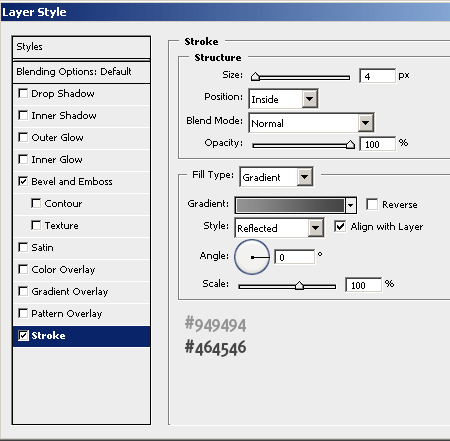The height and width of the screenshot is (441, 450).
Task: Uncheck the Stroke effect checkbox
Action: click(23, 335)
